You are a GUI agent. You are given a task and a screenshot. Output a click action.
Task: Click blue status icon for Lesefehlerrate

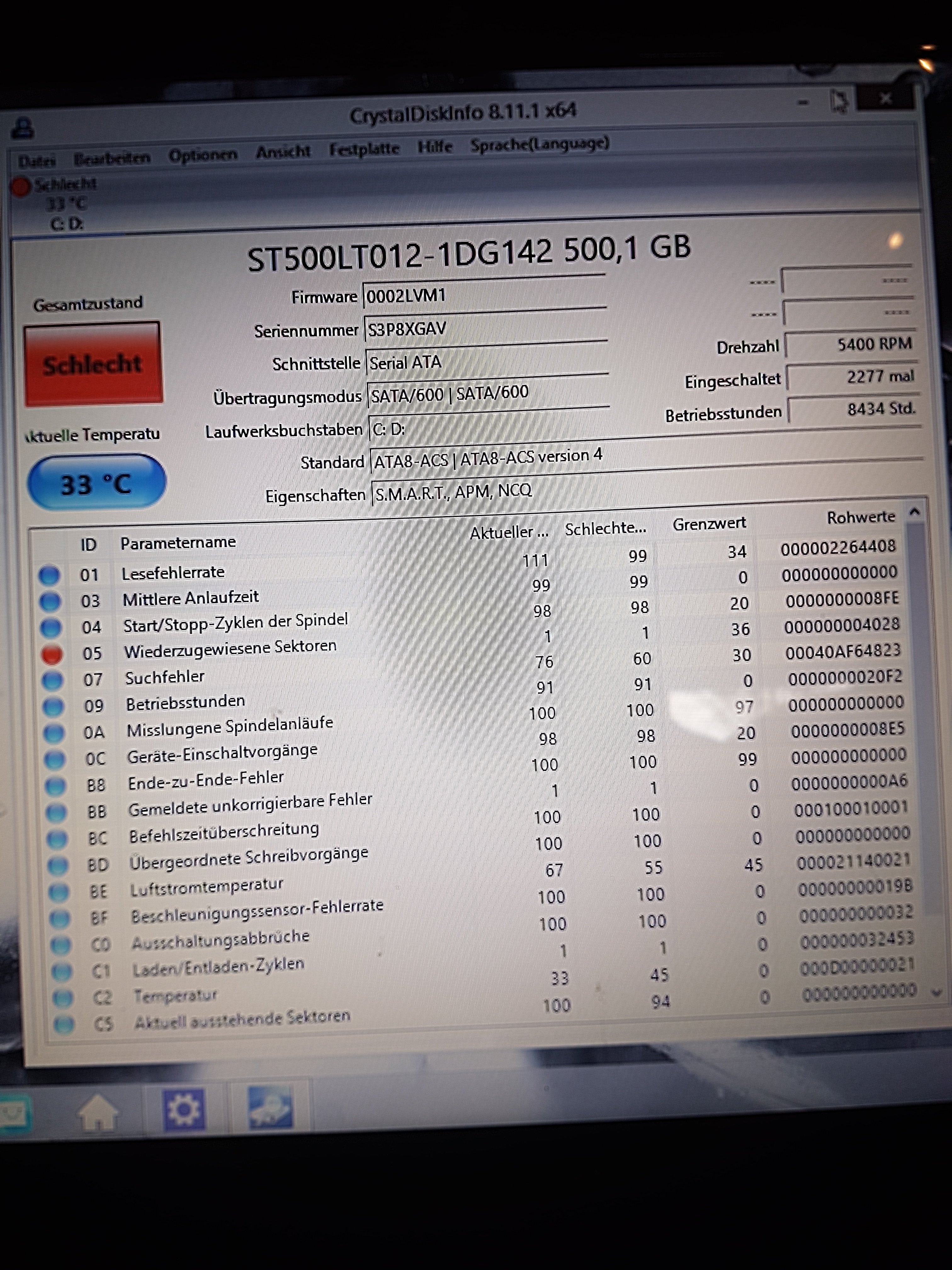(49, 575)
